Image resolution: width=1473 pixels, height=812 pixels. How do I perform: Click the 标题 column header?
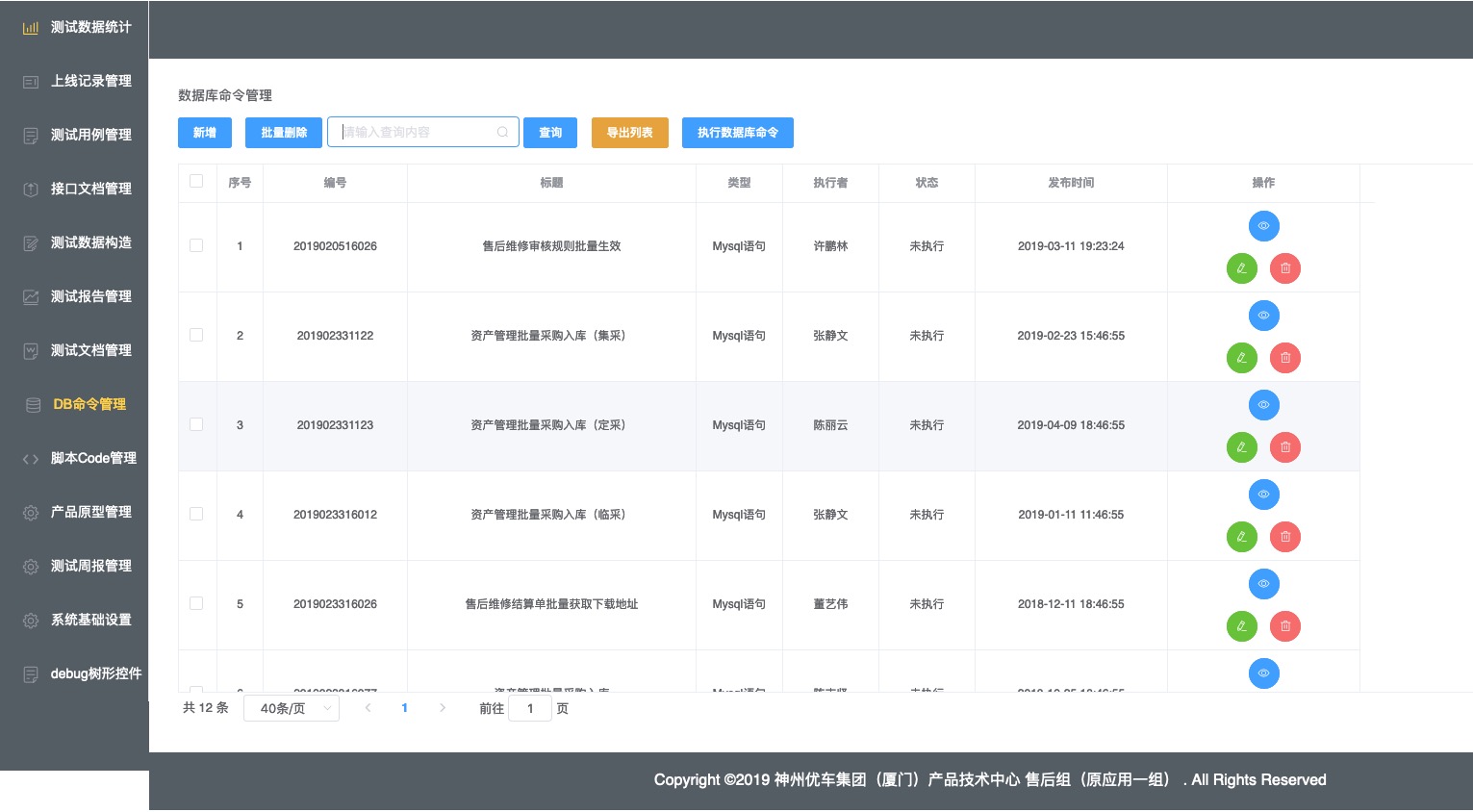[x=551, y=183]
